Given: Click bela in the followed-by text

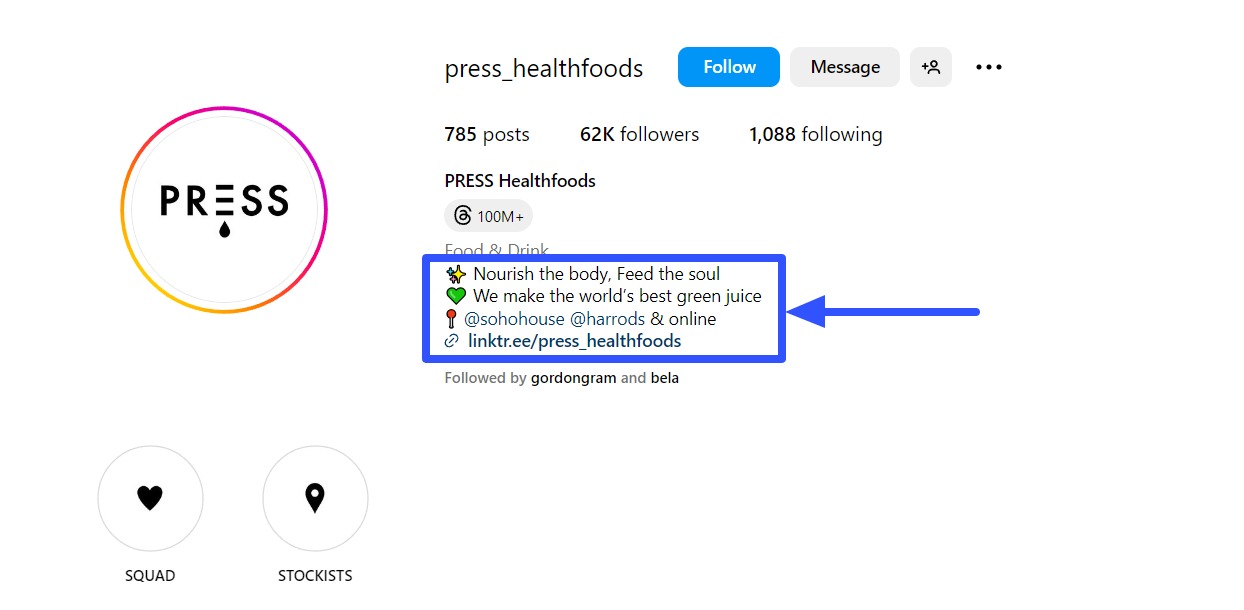Looking at the screenshot, I should [666, 378].
